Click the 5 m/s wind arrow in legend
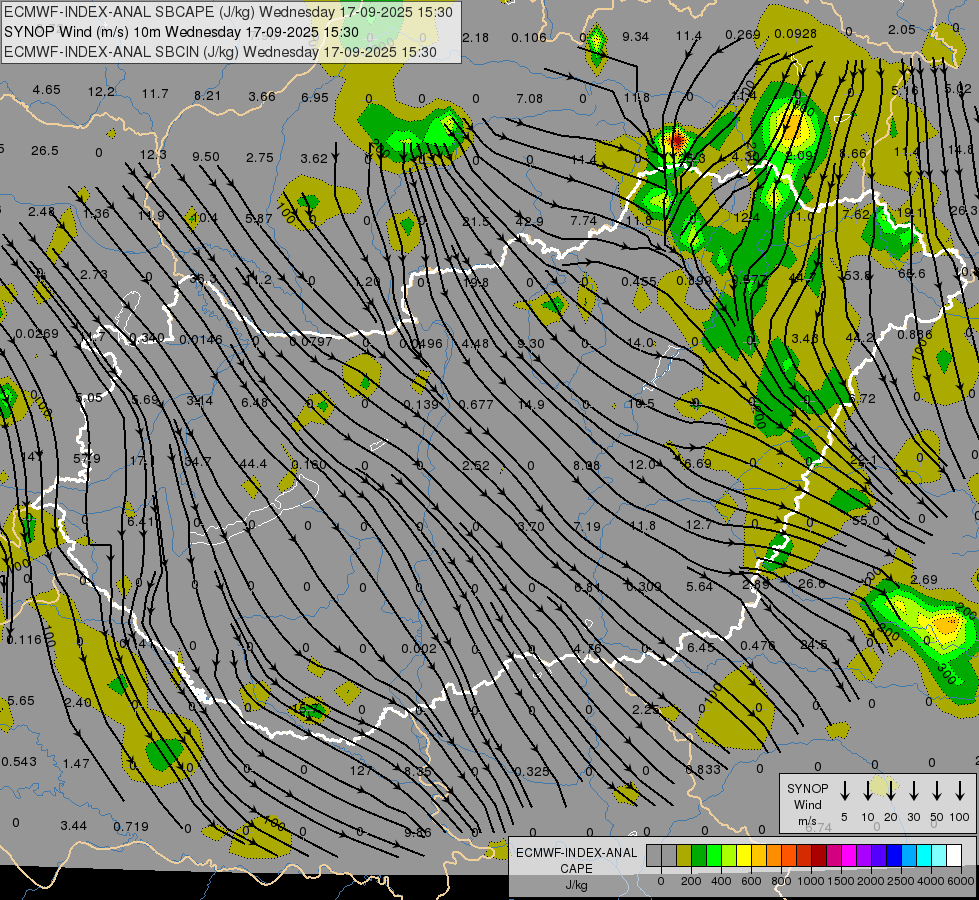The height and width of the screenshot is (900, 979). pos(844,791)
